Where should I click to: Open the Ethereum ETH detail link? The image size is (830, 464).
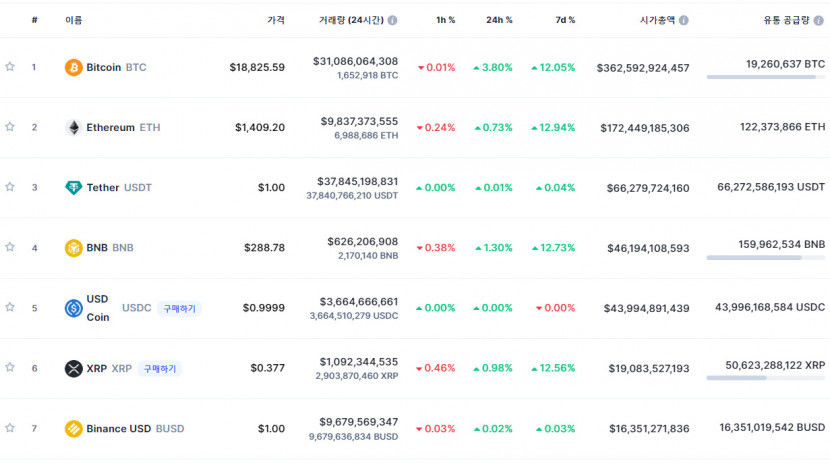pos(123,128)
